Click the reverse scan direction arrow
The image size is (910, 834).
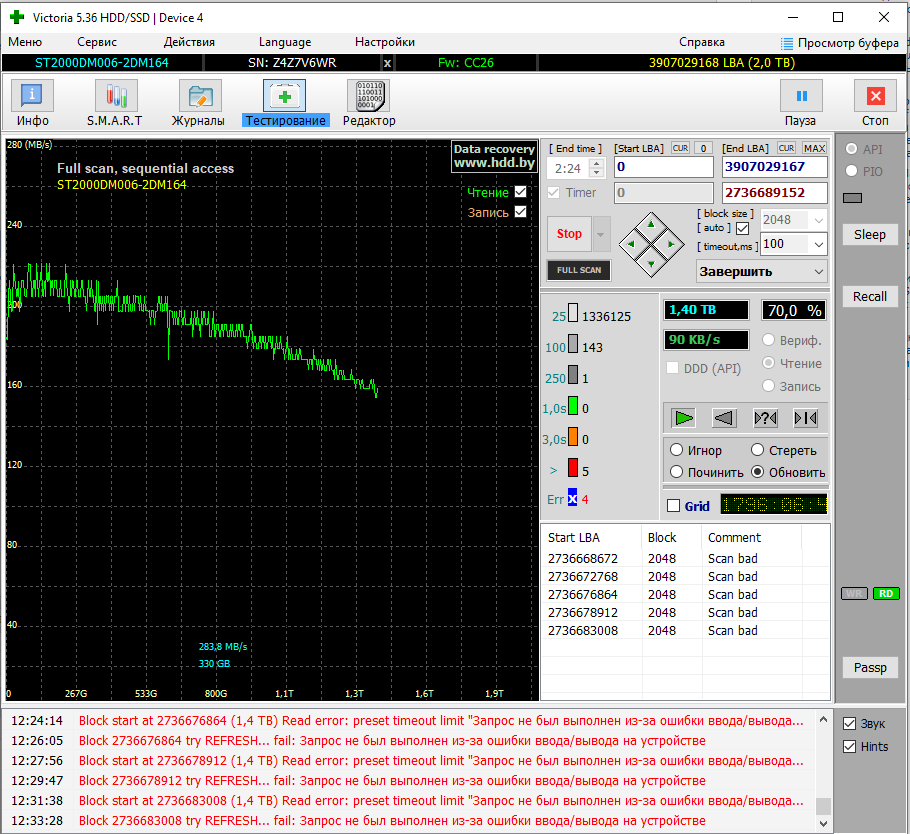point(724,418)
